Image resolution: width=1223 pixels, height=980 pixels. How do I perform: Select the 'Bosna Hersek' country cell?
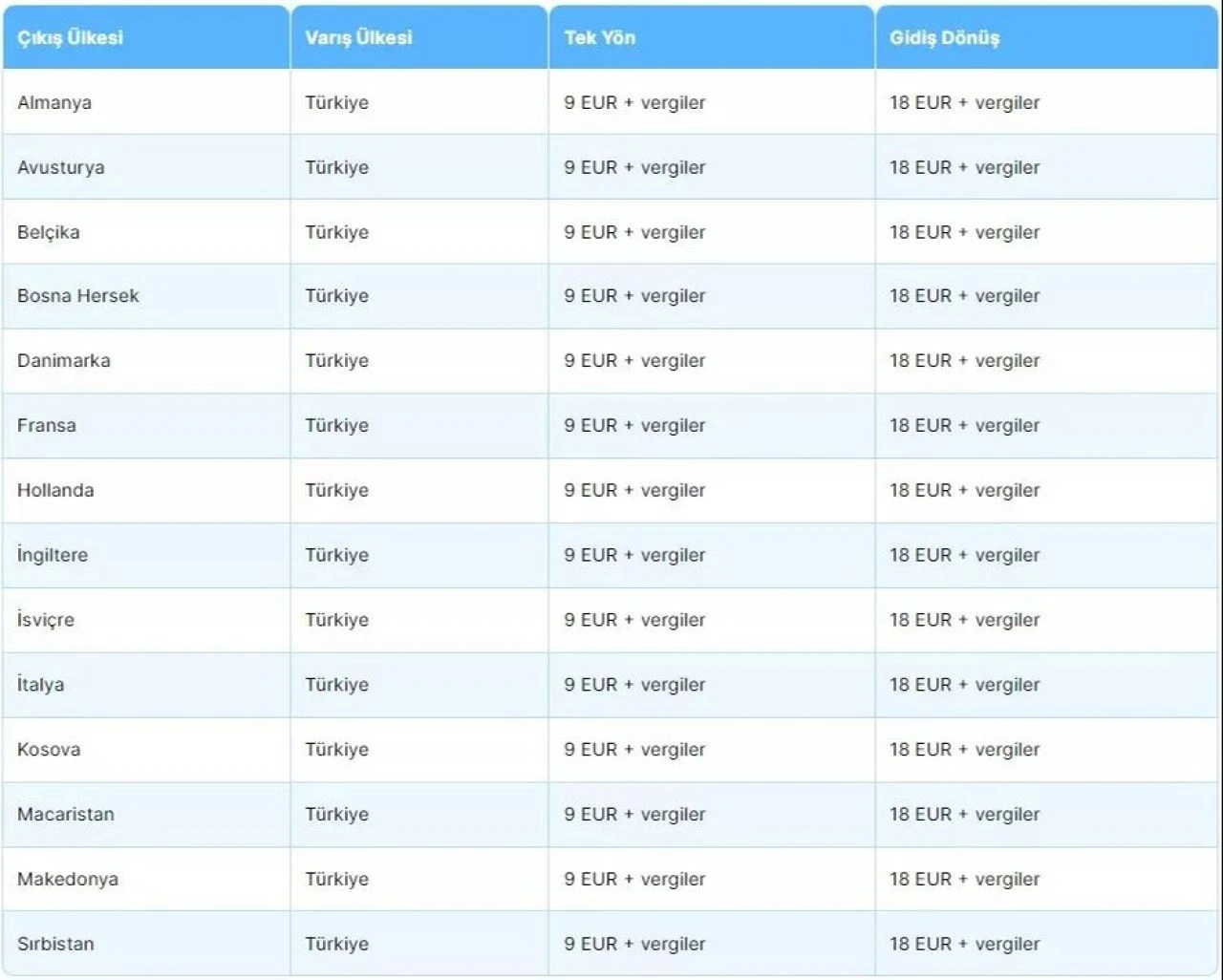click(x=78, y=296)
